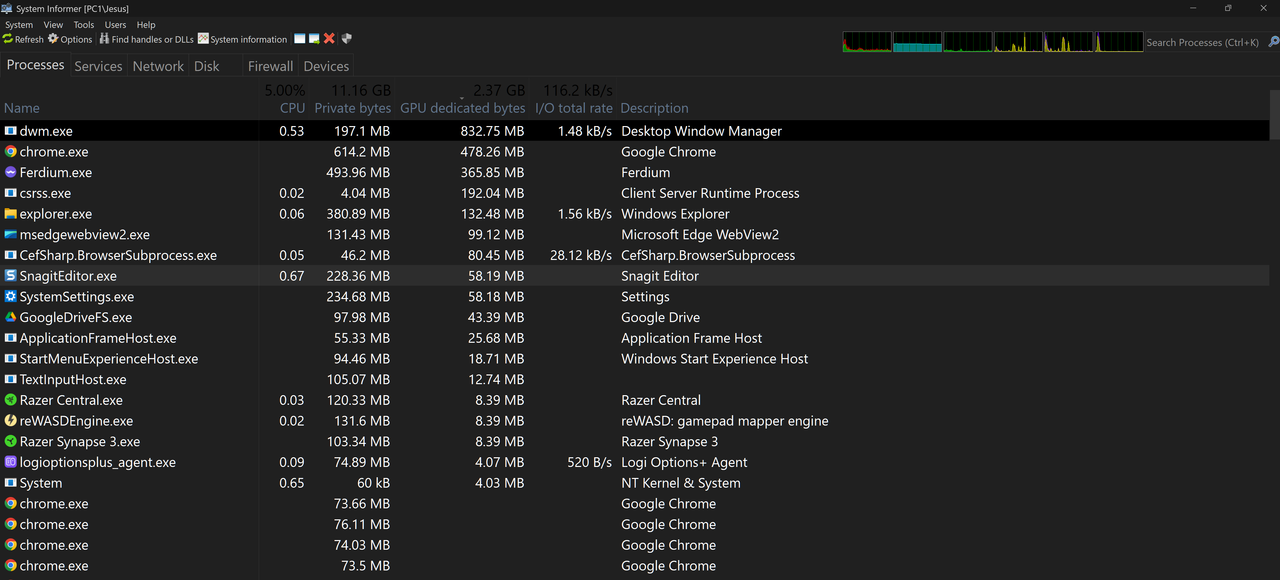Click the green Refresh arrows icon
Viewport: 1280px width, 580px height.
pyautogui.click(x=8, y=39)
